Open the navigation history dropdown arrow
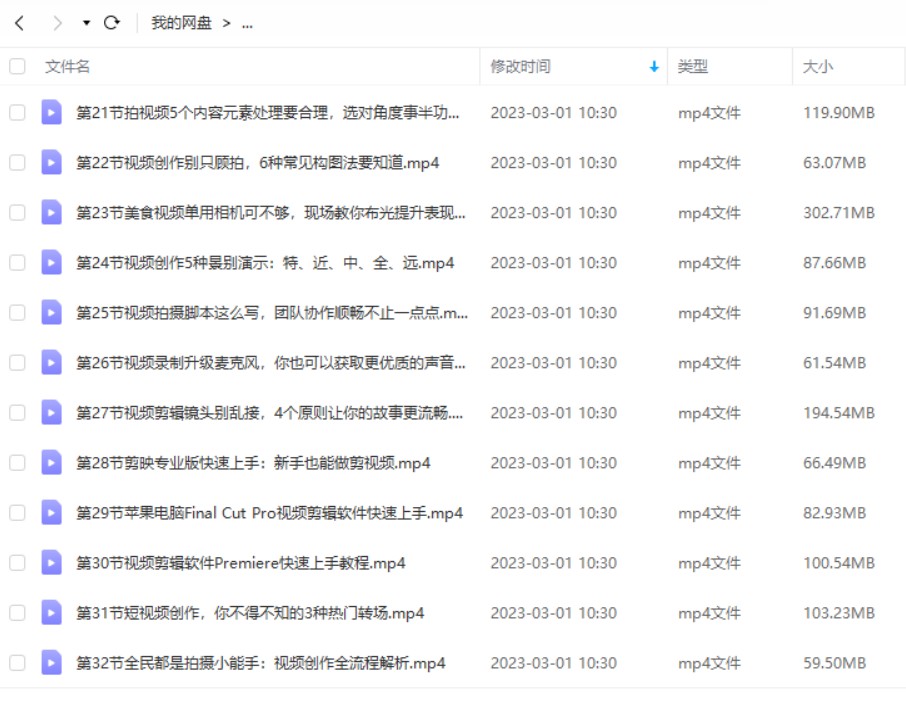906x715 pixels. 86,23
